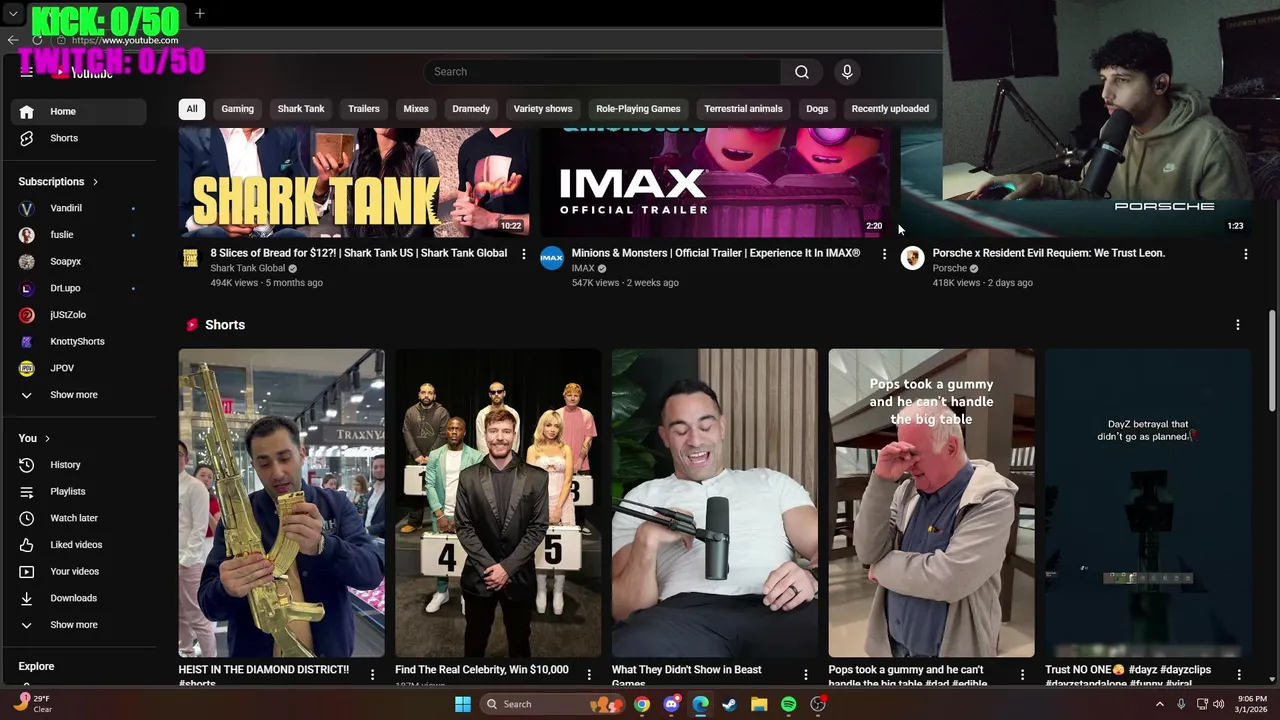Open '8 Slices of Bread for $12' video title
The width and height of the screenshot is (1280, 720).
[x=358, y=253]
